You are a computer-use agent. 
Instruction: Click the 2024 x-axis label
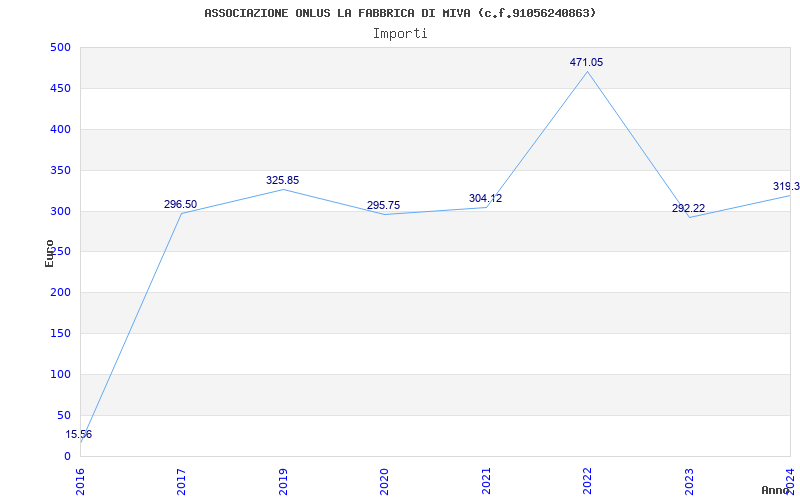click(x=790, y=481)
